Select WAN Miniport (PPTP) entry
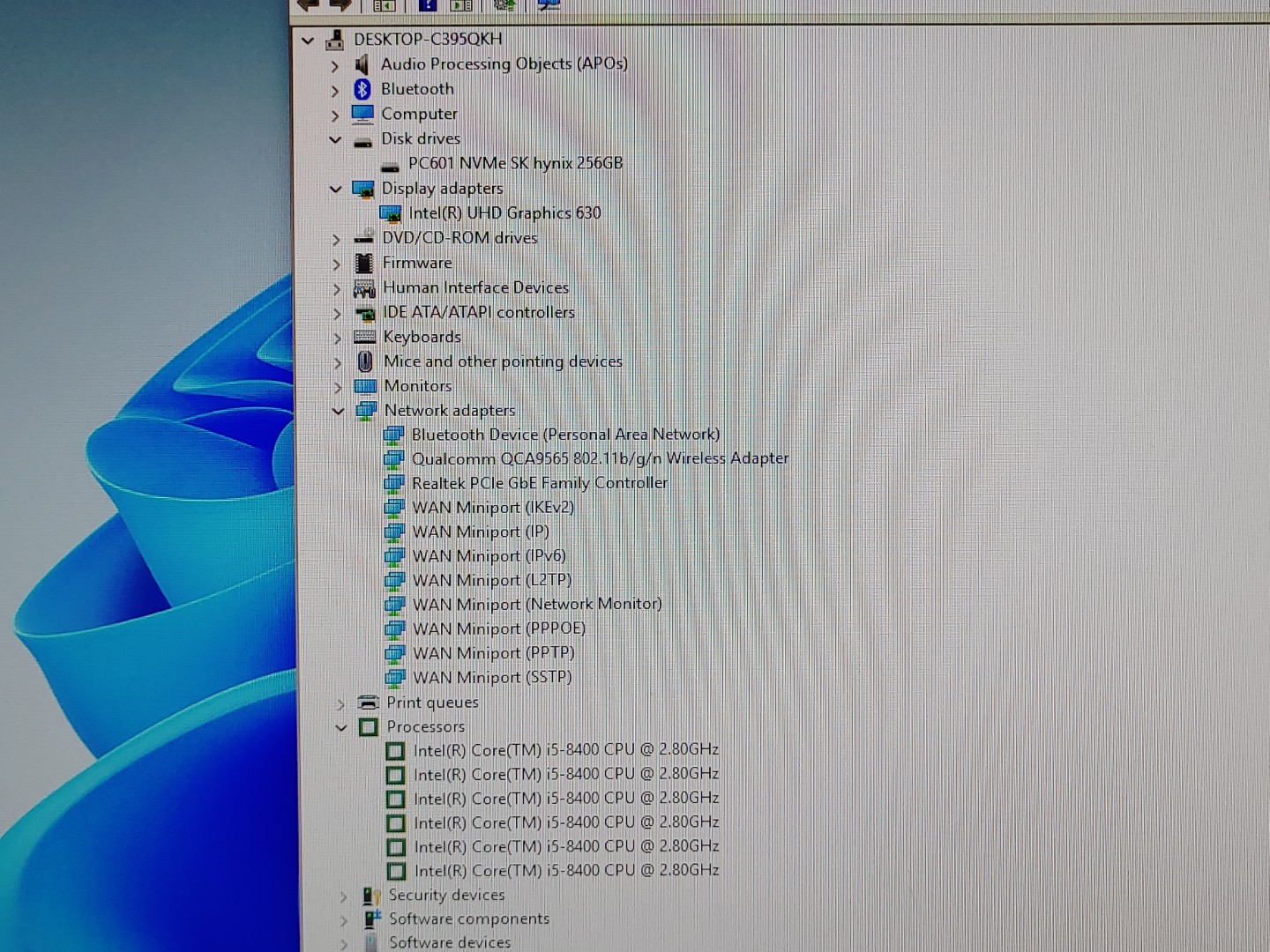Image resolution: width=1270 pixels, height=952 pixels. 493,652
